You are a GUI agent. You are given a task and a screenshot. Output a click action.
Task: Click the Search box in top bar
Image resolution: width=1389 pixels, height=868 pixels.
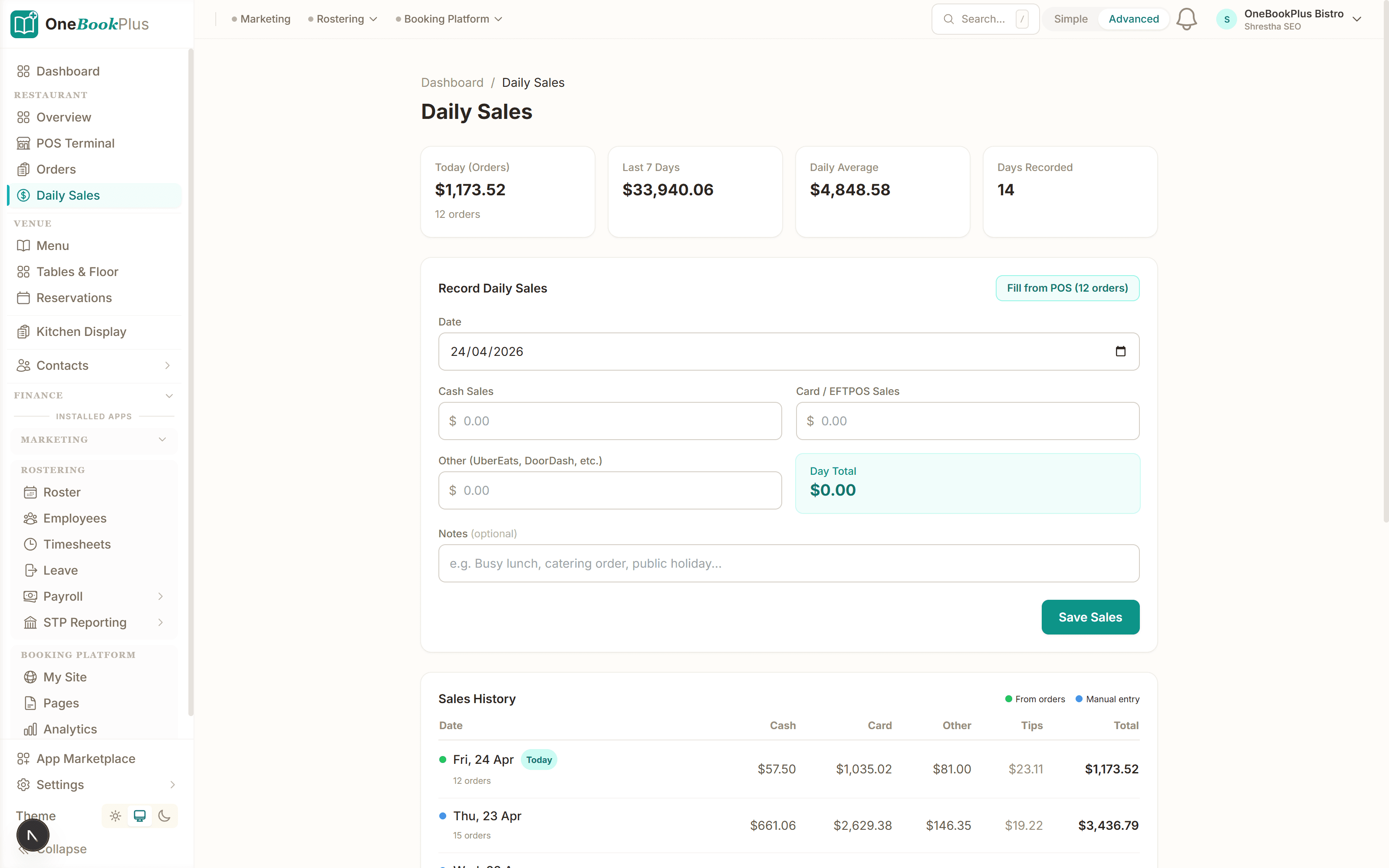(985, 19)
